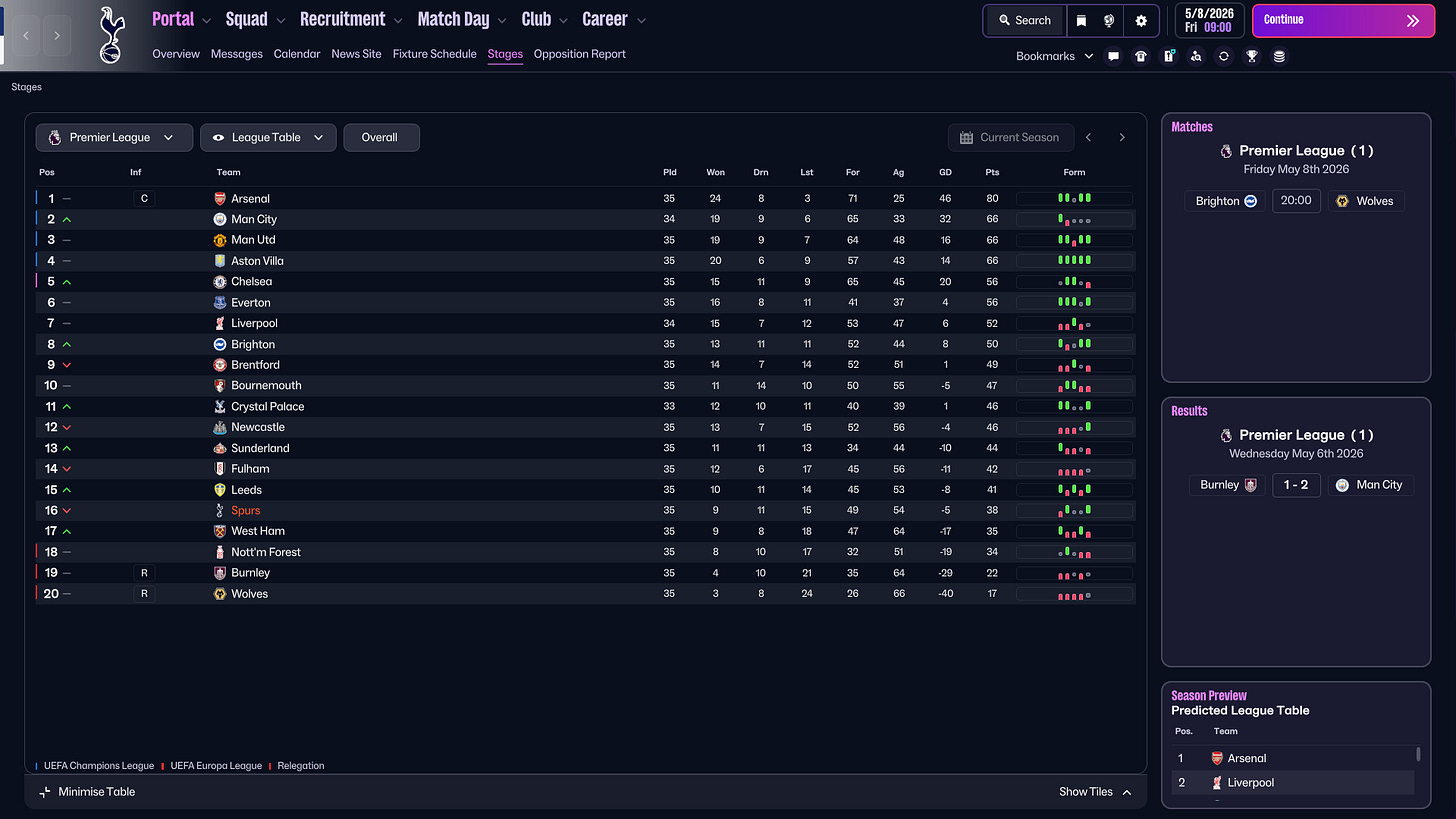Open the 1 - 2 result score
The image size is (1456, 819).
(1296, 485)
